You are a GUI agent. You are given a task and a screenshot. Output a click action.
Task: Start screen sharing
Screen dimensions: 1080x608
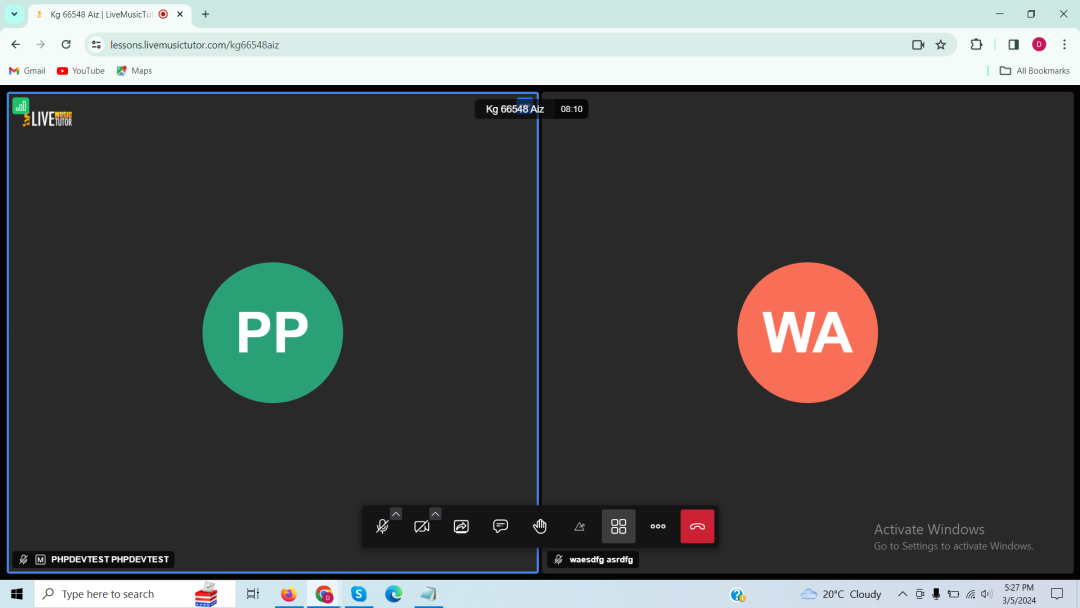coord(461,527)
